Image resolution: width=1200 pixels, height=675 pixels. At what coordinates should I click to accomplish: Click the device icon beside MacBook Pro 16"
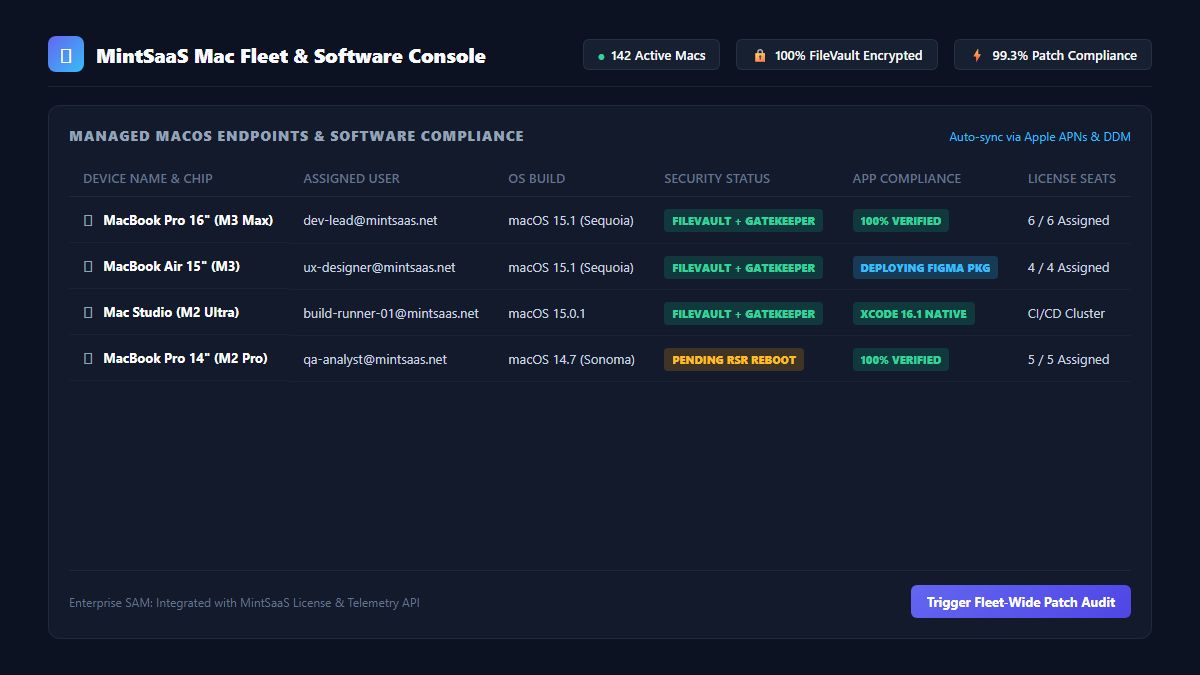(x=88, y=220)
